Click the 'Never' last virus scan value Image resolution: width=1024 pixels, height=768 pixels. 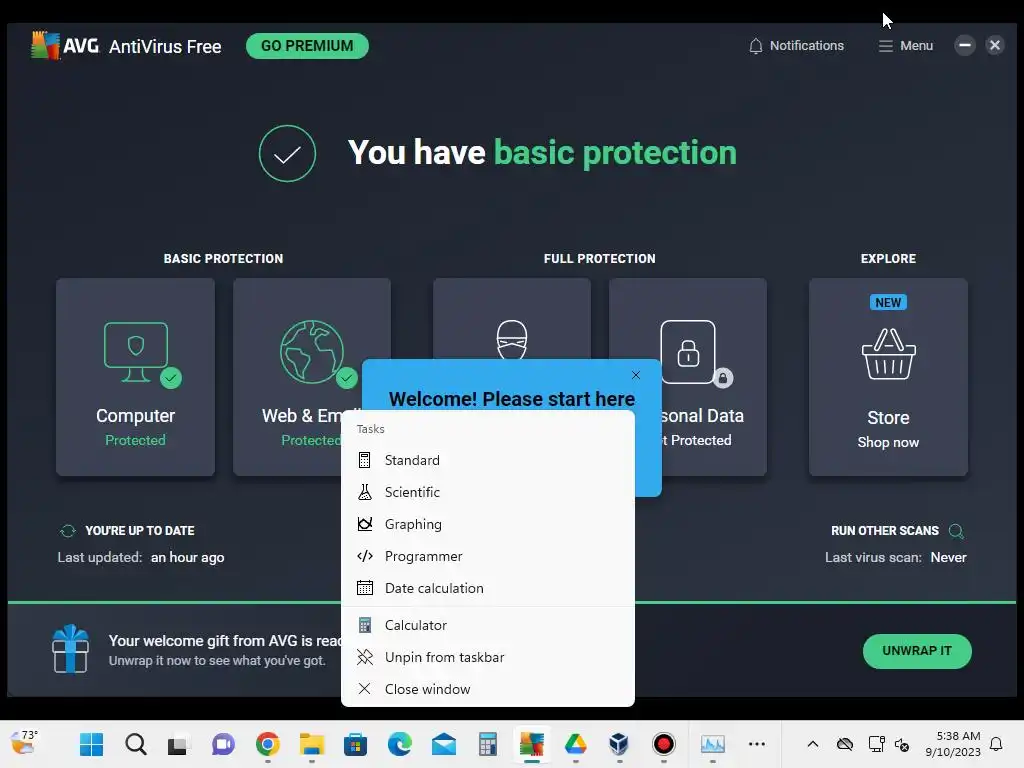tap(948, 558)
